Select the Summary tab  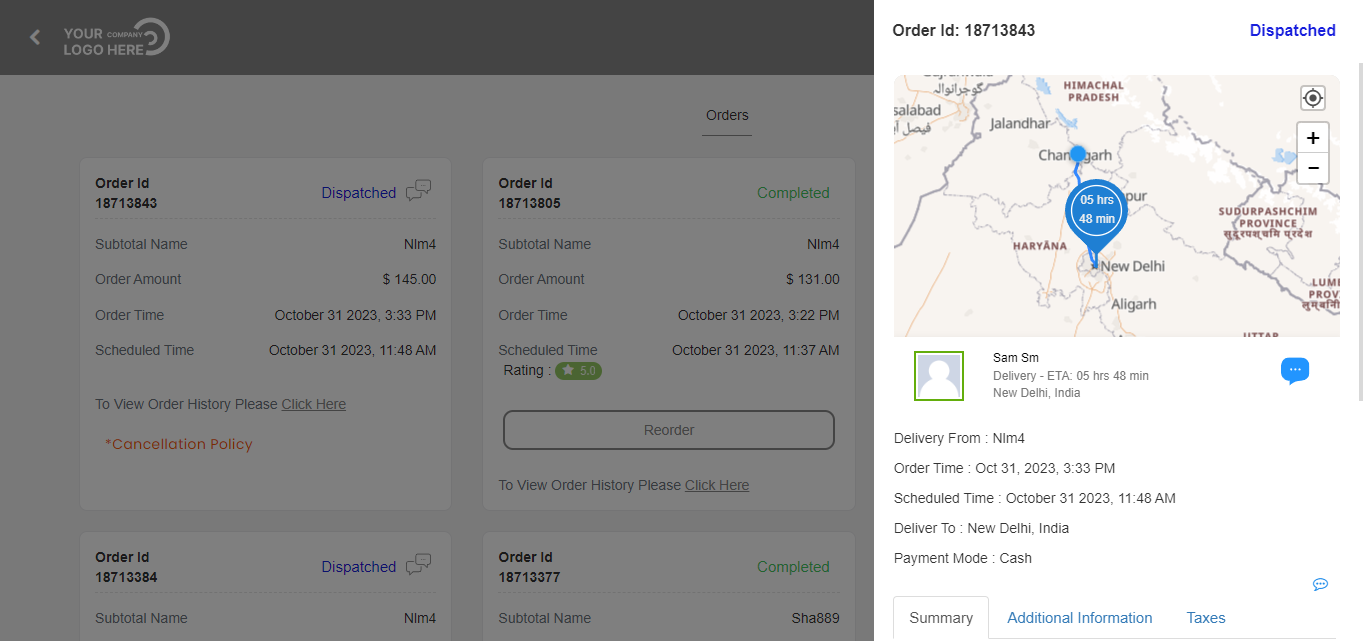(x=940, y=618)
